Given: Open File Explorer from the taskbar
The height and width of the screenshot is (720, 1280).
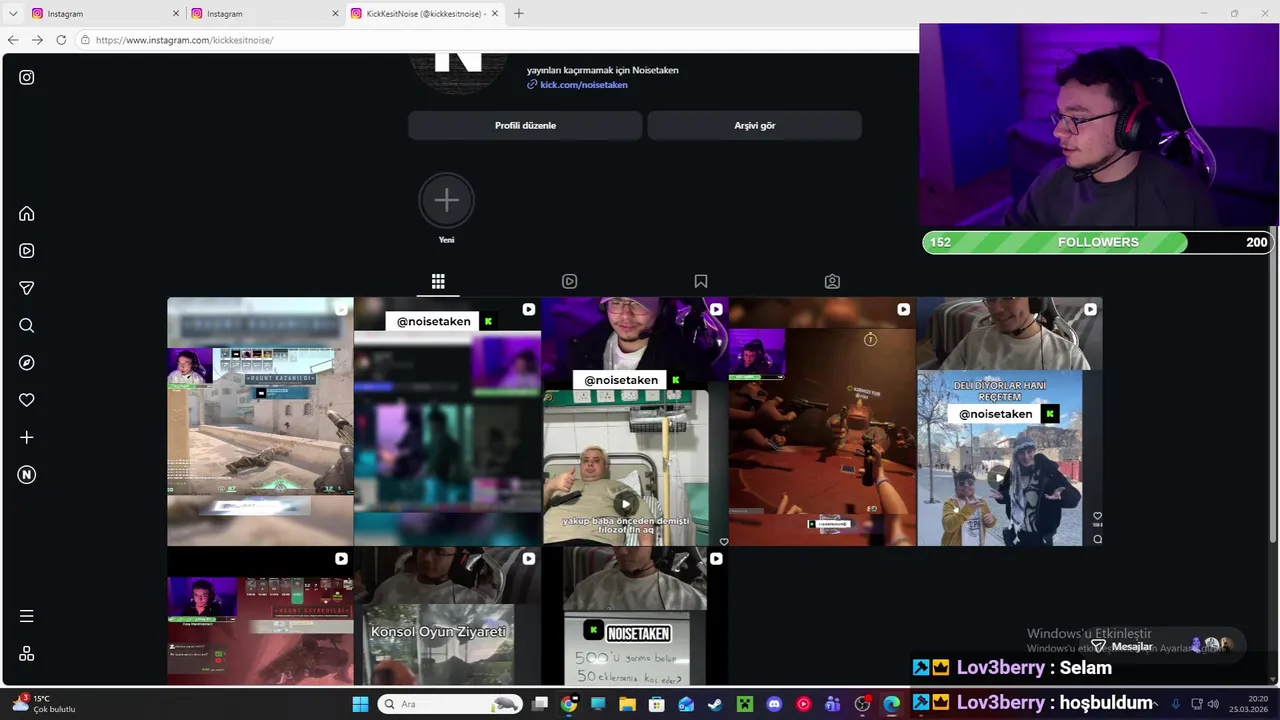Looking at the screenshot, I should pyautogui.click(x=627, y=704).
